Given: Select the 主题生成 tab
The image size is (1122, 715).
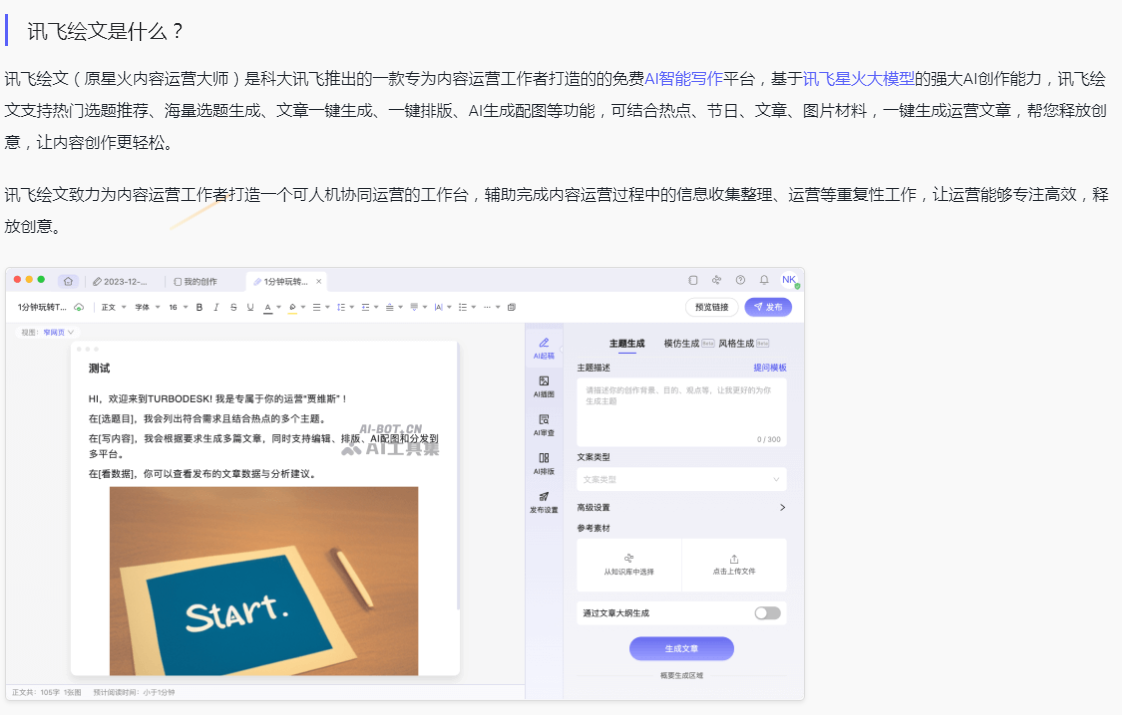Looking at the screenshot, I should point(627,344).
